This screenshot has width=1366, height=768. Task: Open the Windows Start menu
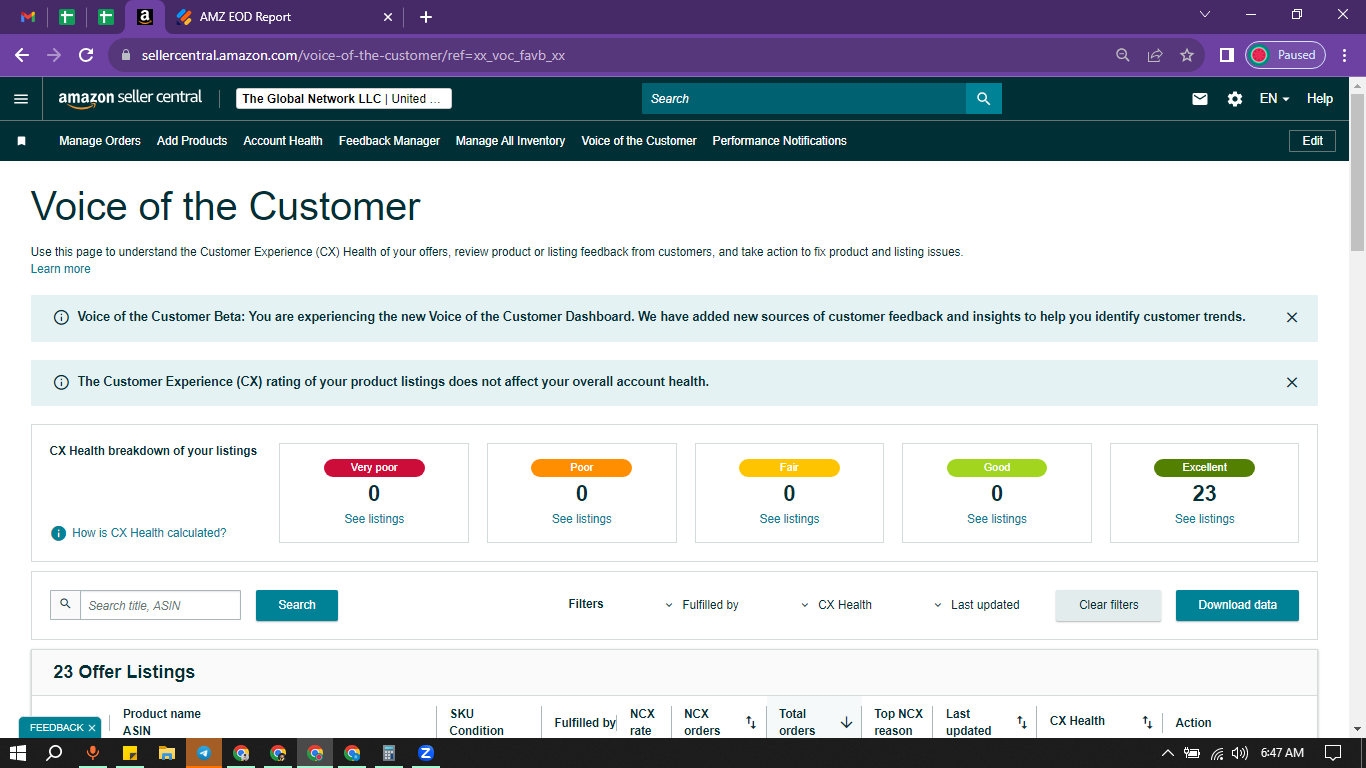[x=18, y=753]
